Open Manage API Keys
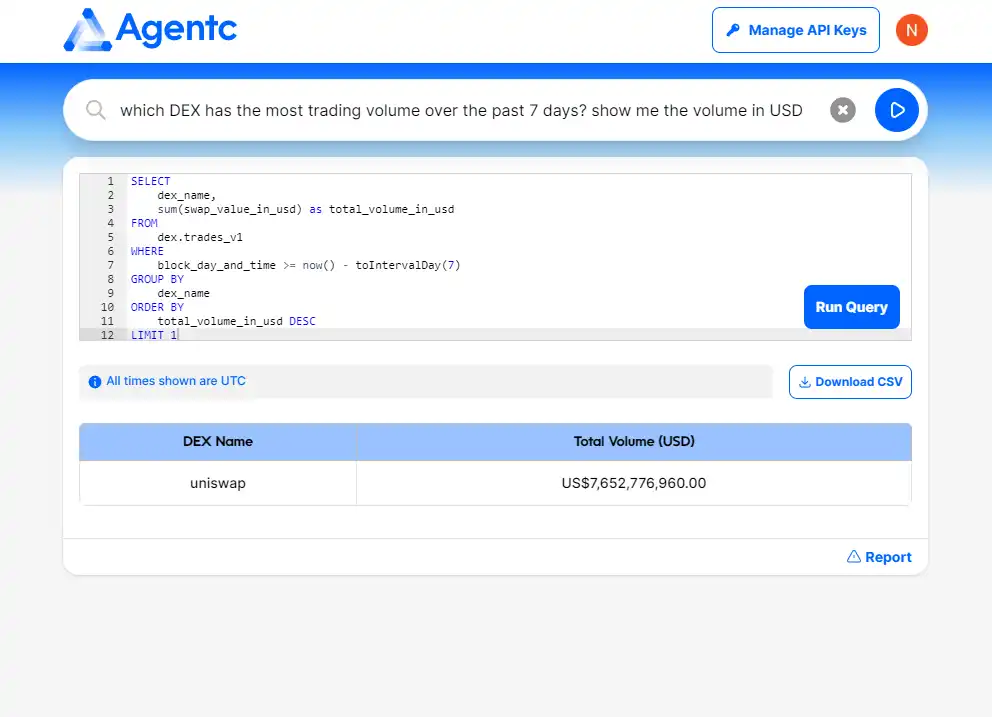Image resolution: width=992 pixels, height=717 pixels. (x=795, y=30)
